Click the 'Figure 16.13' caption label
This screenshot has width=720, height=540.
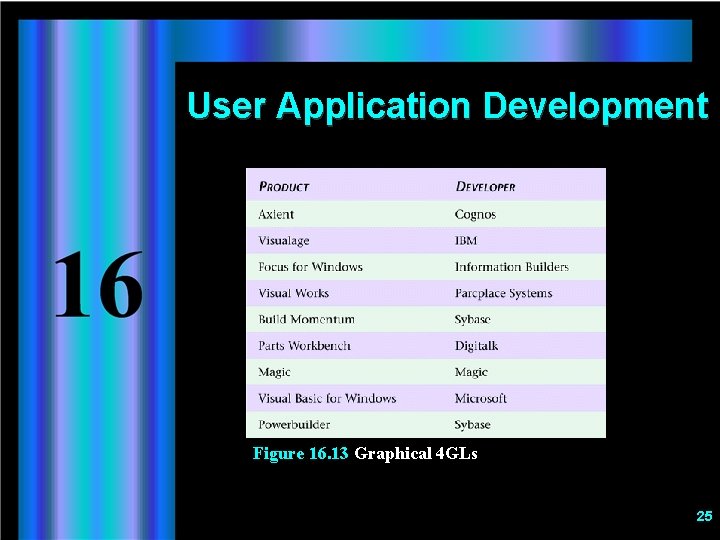tap(301, 454)
